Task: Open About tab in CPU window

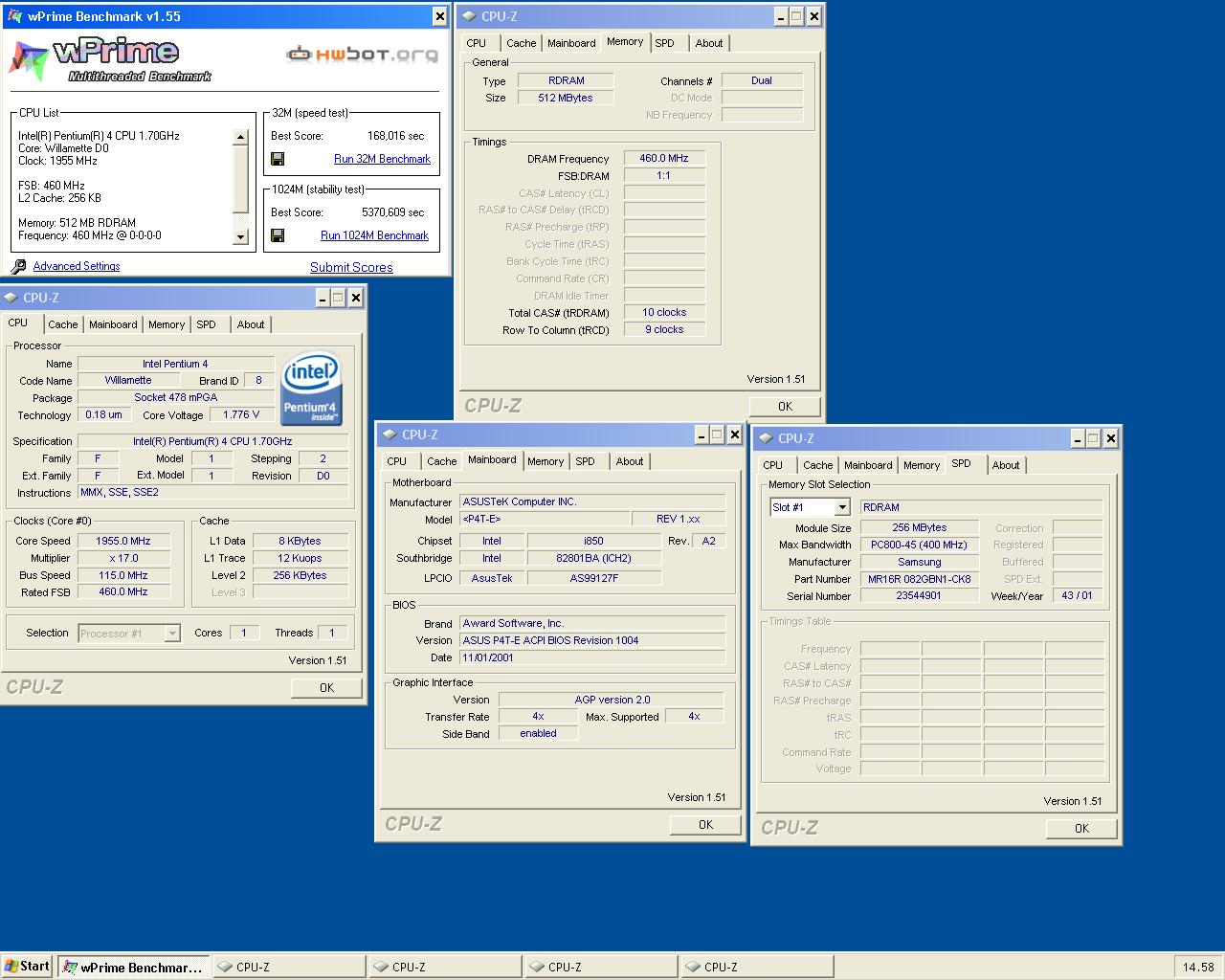Action: click(251, 324)
